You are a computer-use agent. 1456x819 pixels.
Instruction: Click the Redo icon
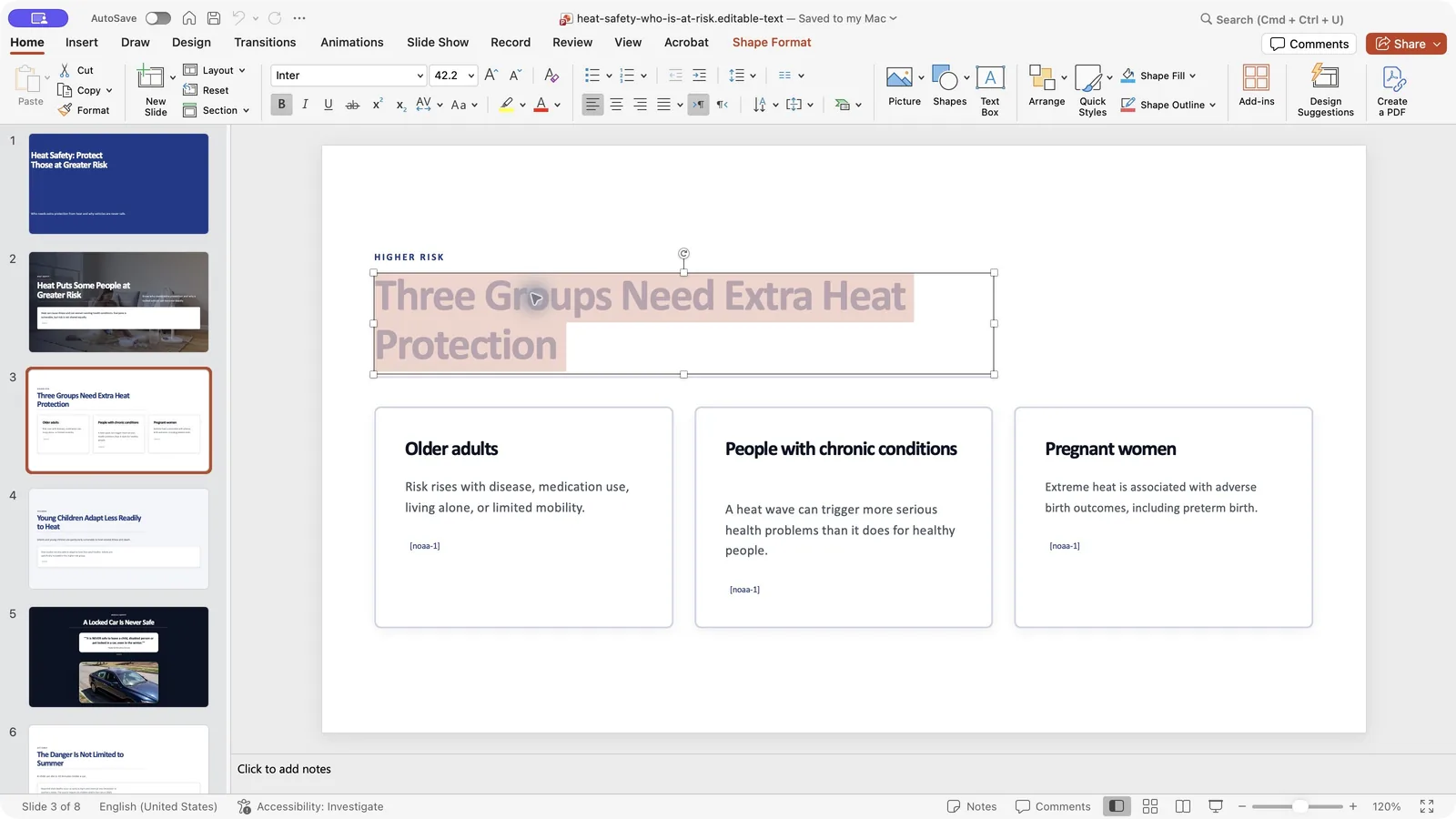tap(275, 18)
